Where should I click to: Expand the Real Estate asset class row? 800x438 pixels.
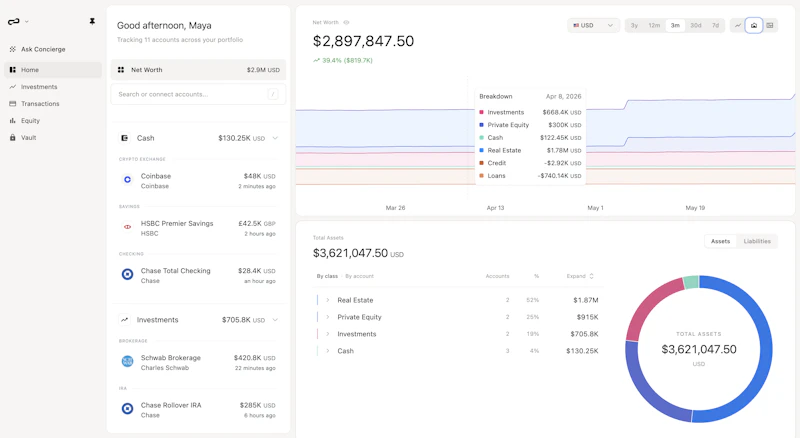[x=328, y=300]
